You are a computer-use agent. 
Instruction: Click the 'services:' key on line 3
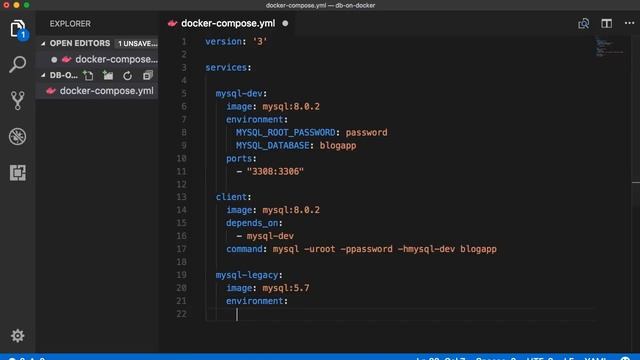point(228,67)
